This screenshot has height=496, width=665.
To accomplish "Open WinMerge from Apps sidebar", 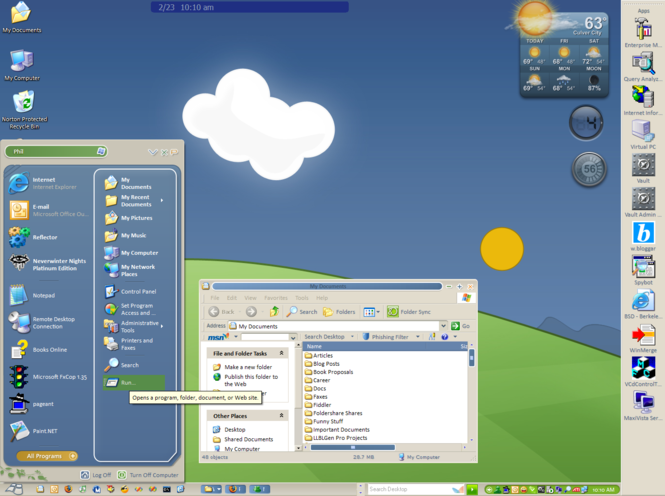I will pyautogui.click(x=643, y=338).
